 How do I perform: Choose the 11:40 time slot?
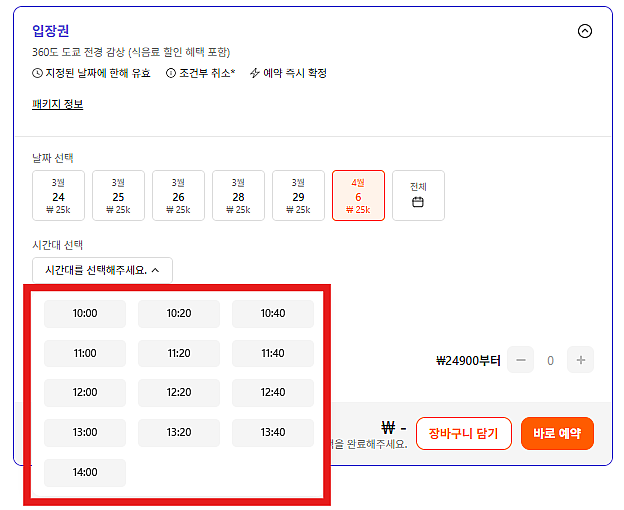pos(273,353)
